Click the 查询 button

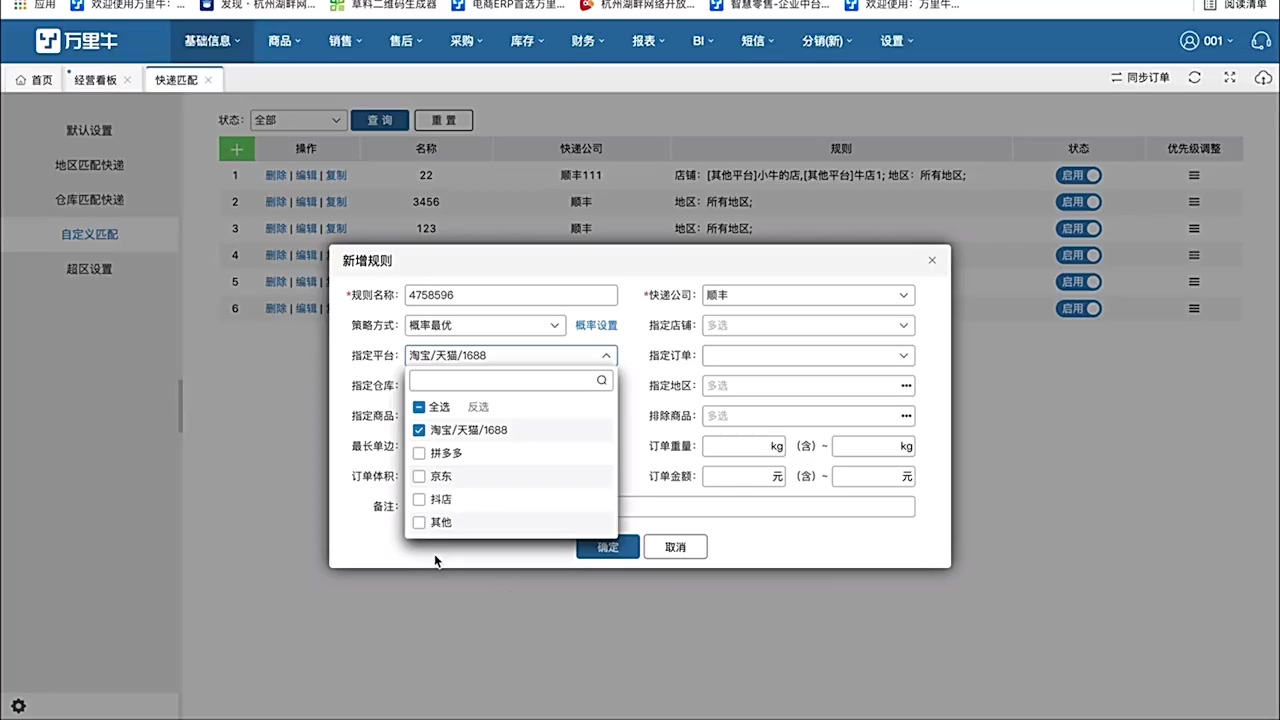click(380, 120)
